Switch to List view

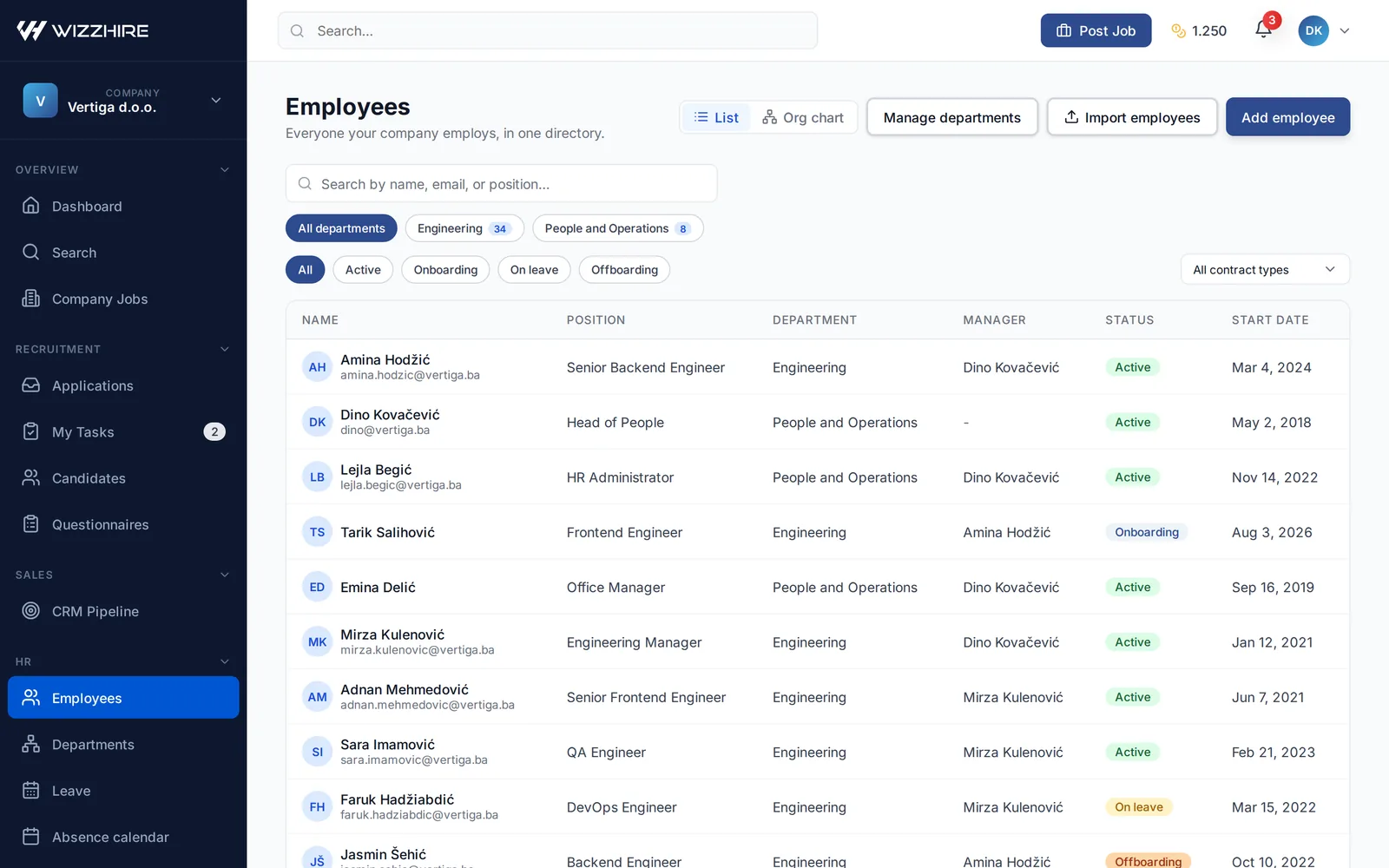click(x=717, y=117)
